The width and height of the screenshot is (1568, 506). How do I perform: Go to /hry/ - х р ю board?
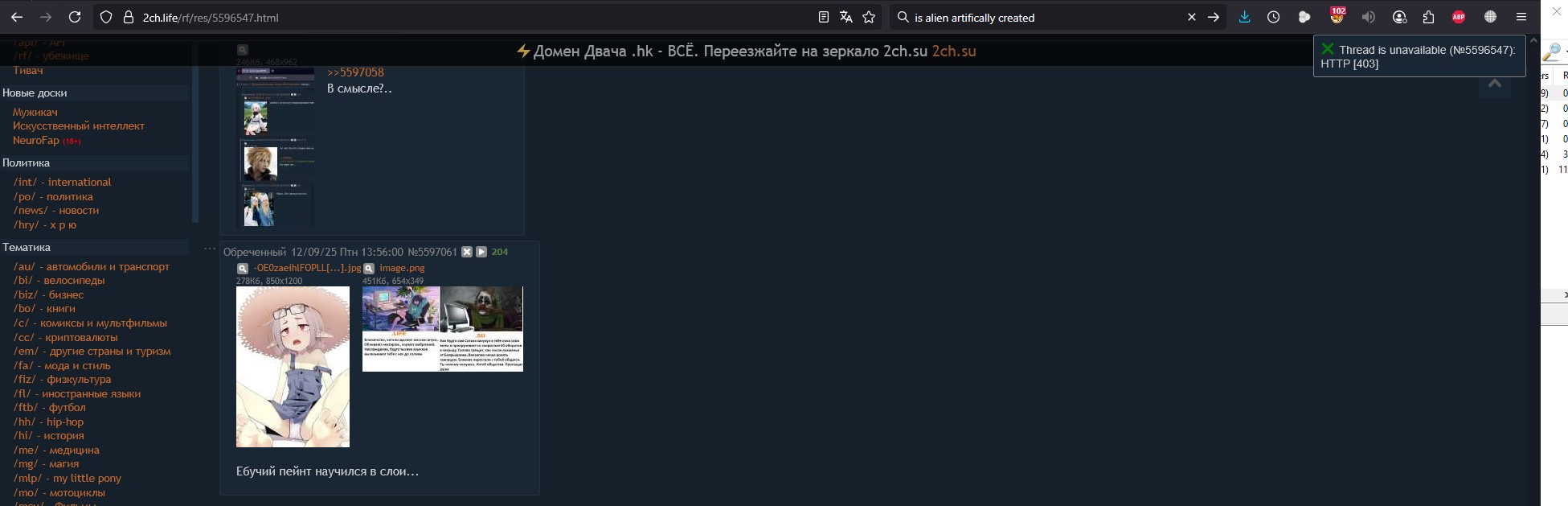pyautogui.click(x=45, y=224)
